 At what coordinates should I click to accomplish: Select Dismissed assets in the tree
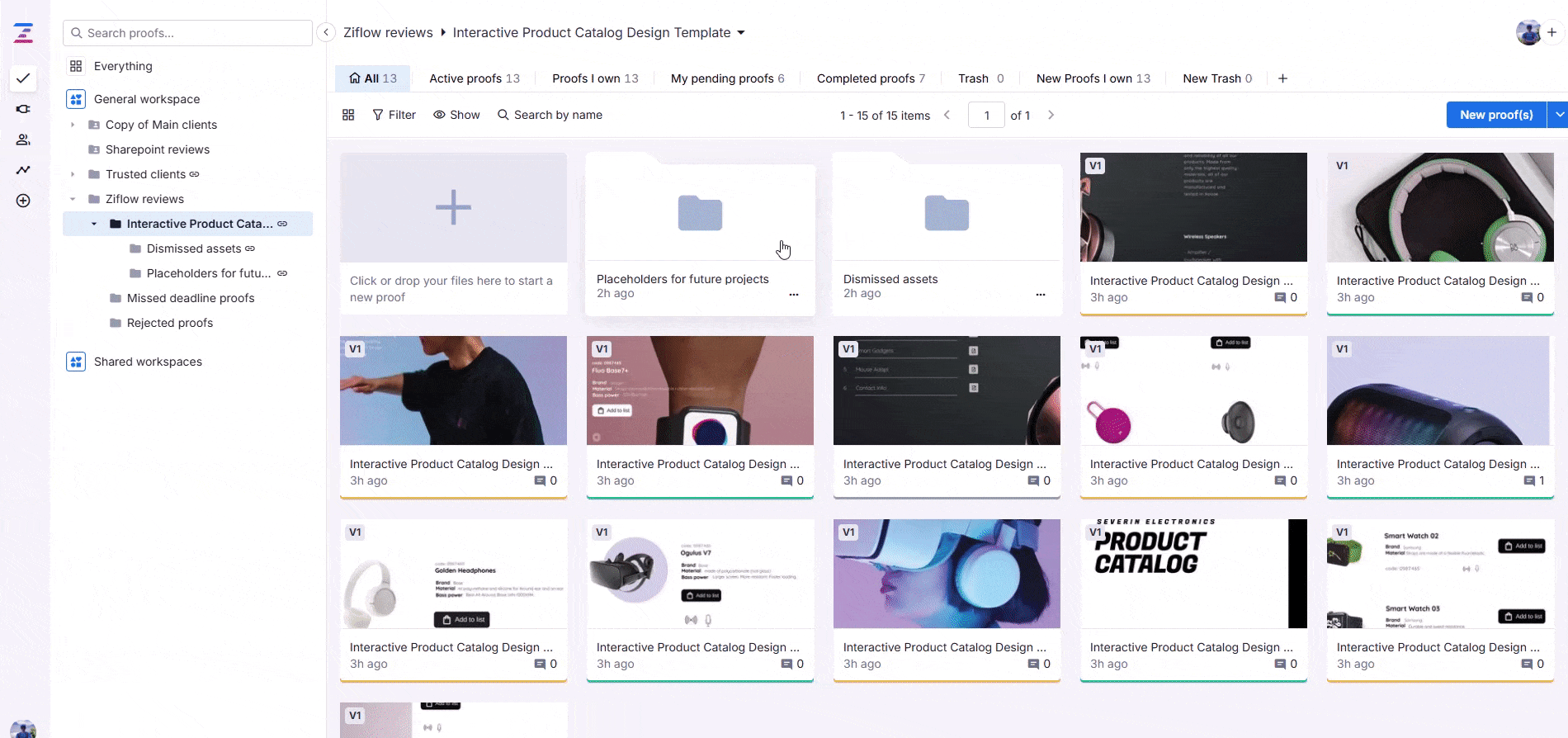(x=194, y=248)
